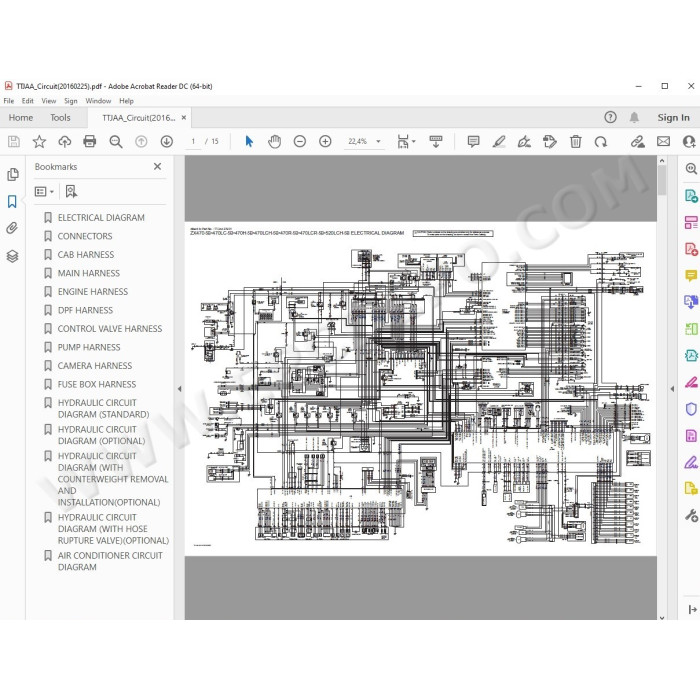700x700 pixels.
Task: Open CONNECTORS bookmark
Action: pyautogui.click(x=85, y=236)
